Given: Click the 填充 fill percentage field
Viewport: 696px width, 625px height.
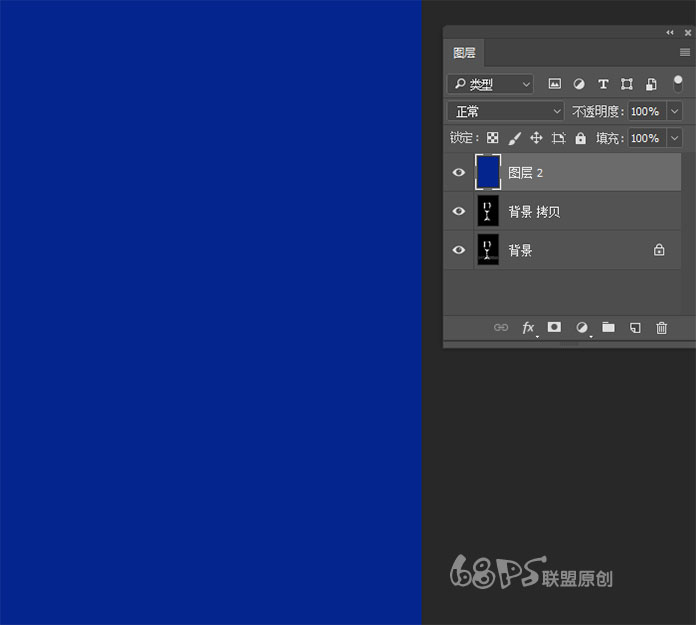Looking at the screenshot, I should [644, 138].
